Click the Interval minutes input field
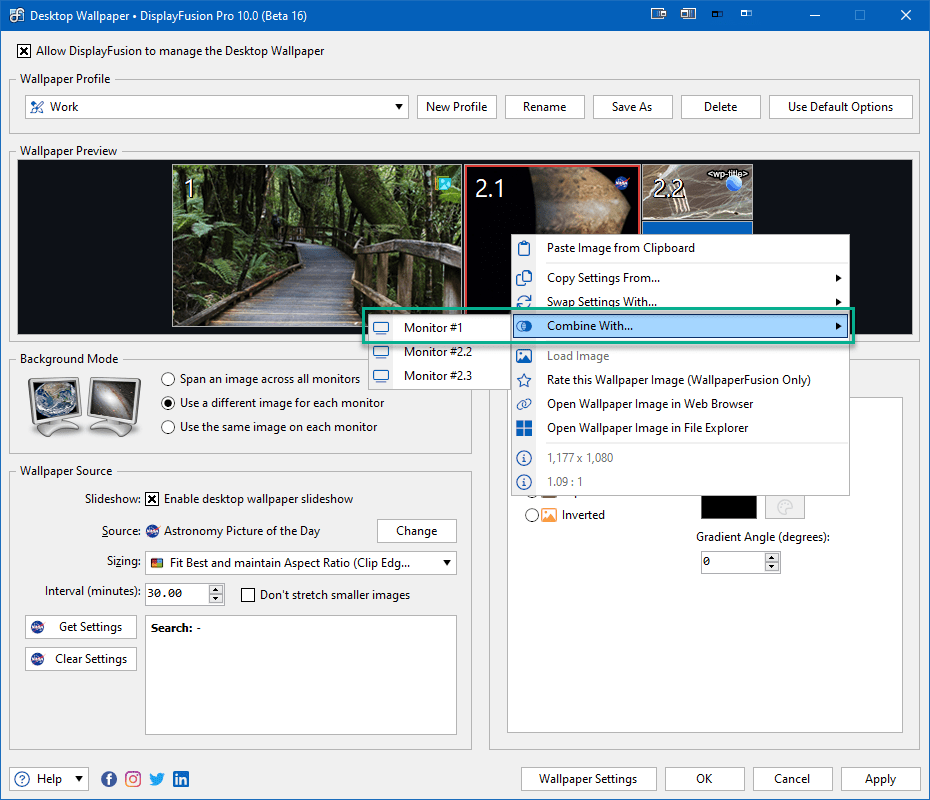 pos(176,593)
